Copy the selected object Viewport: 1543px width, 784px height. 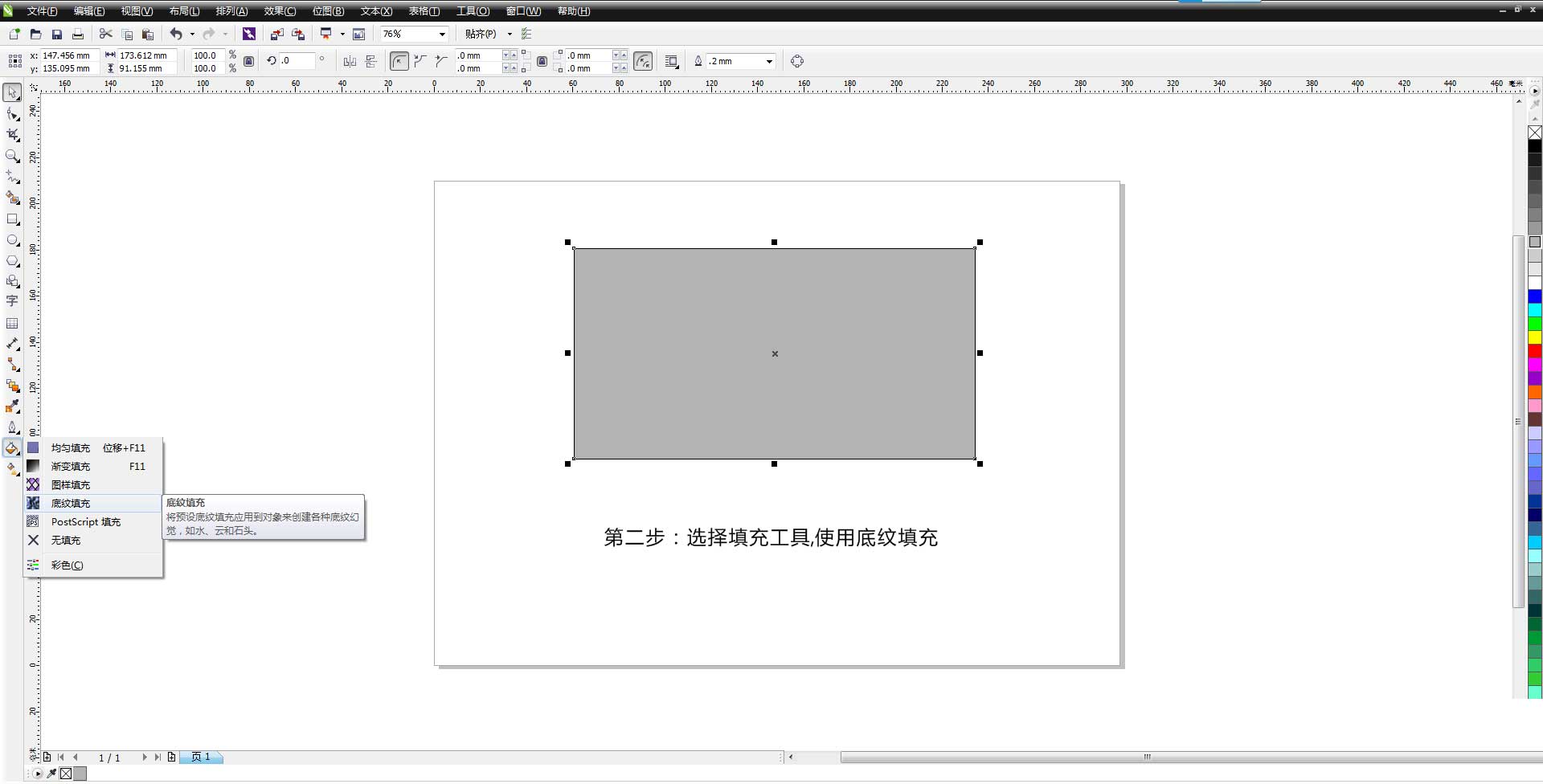(x=127, y=34)
